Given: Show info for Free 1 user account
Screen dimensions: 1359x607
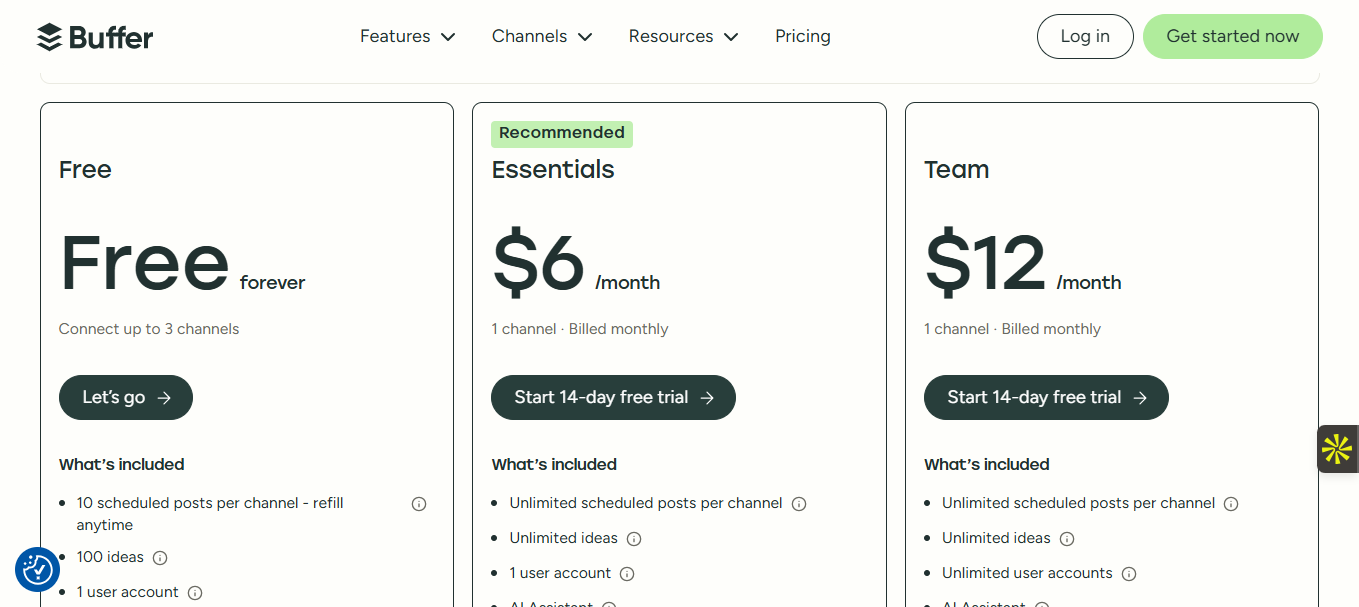Looking at the screenshot, I should (x=195, y=593).
